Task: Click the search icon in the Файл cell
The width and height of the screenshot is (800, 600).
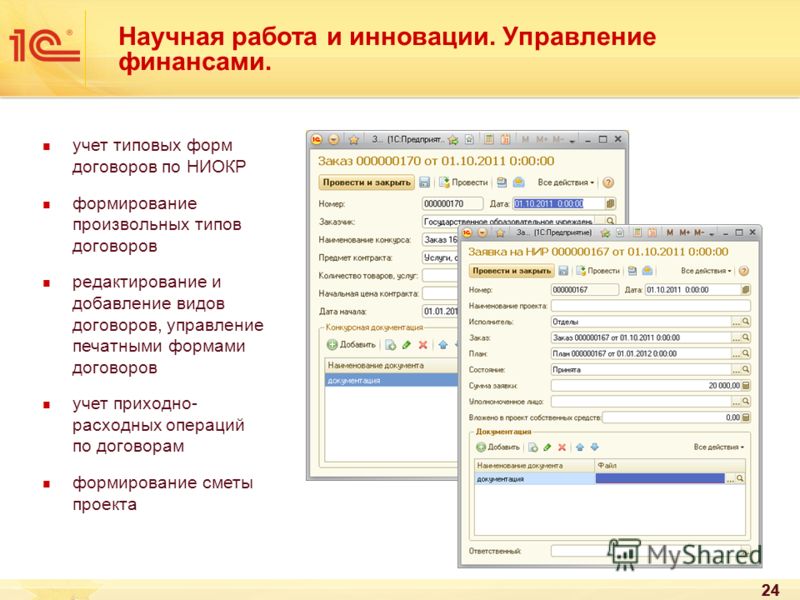Action: coord(740,479)
